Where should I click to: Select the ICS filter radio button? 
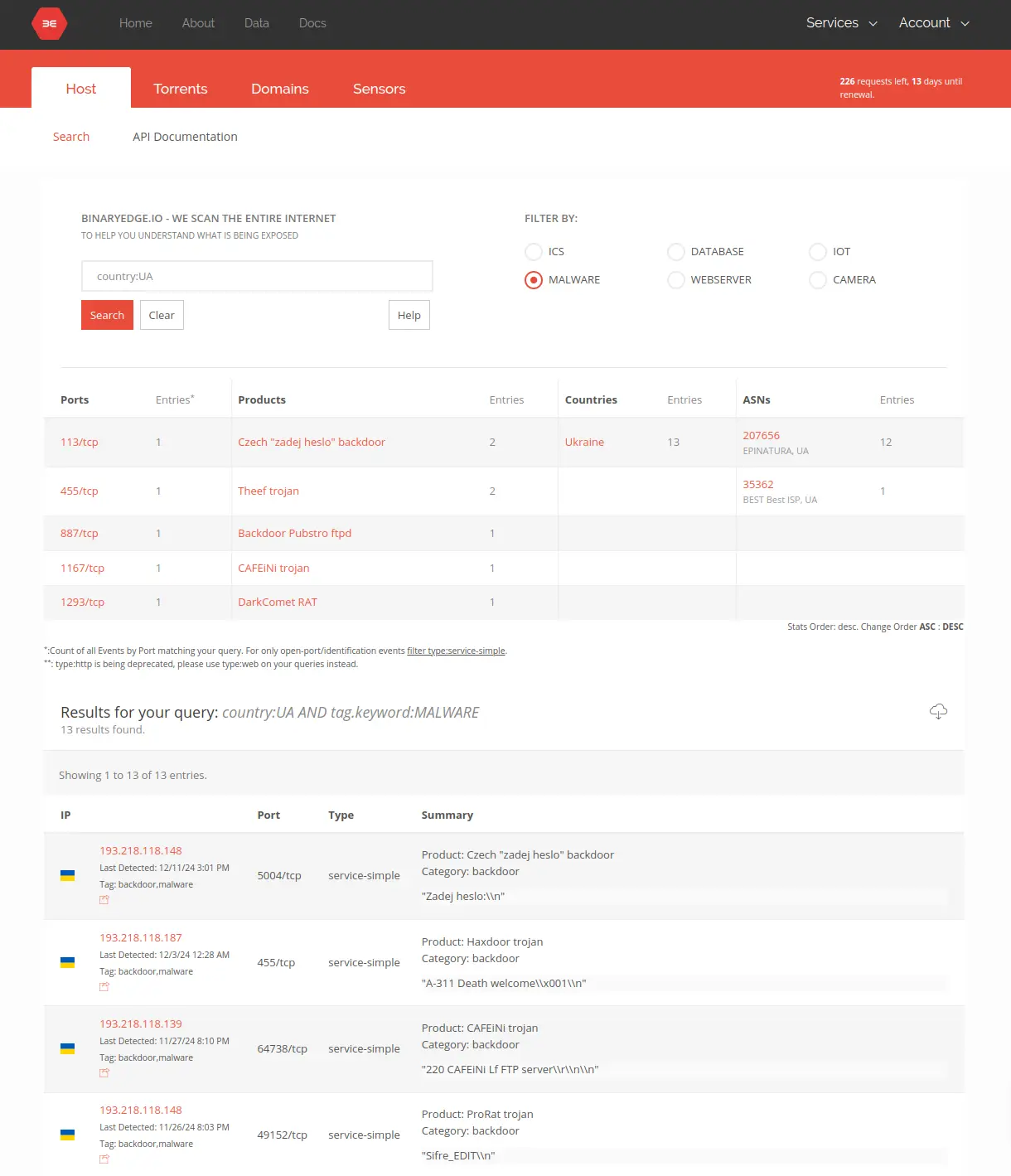point(534,252)
